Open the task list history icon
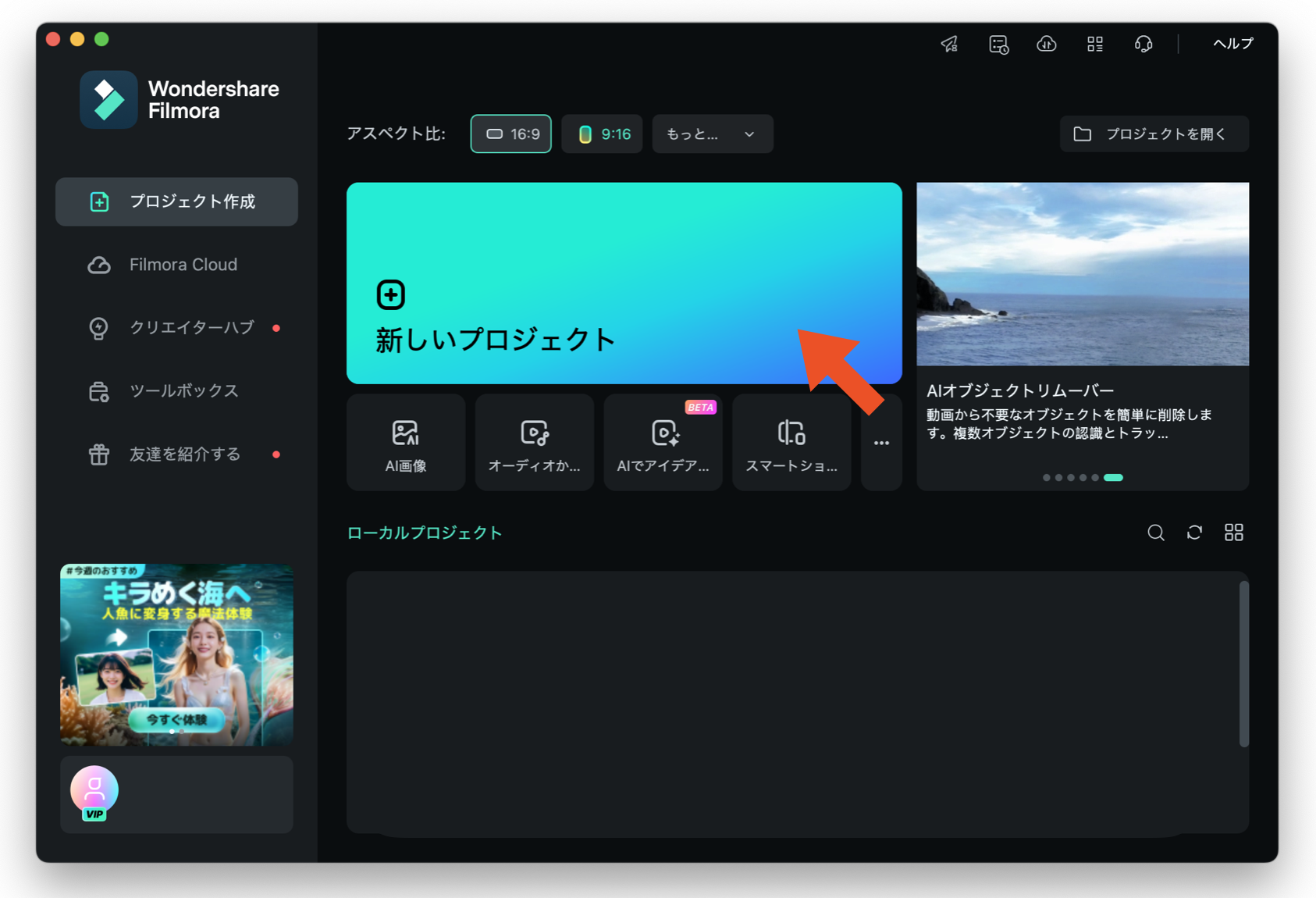This screenshot has width=1316, height=898. [x=998, y=44]
